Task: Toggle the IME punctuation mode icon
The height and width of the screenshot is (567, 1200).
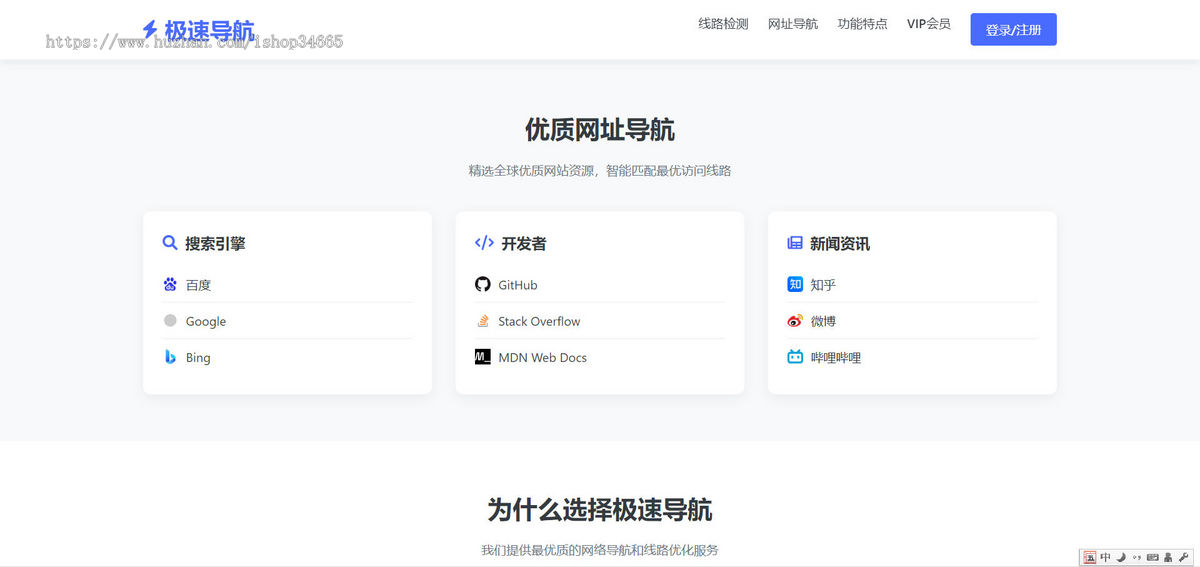Action: pyautogui.click(x=1137, y=557)
